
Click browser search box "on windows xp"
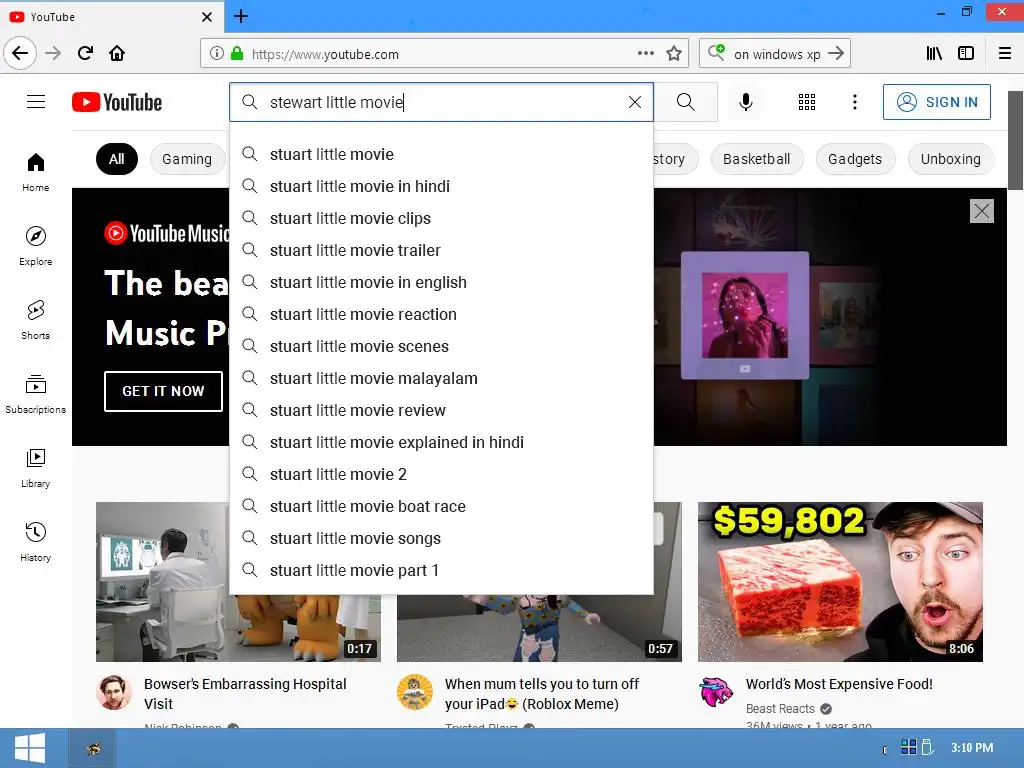[777, 54]
